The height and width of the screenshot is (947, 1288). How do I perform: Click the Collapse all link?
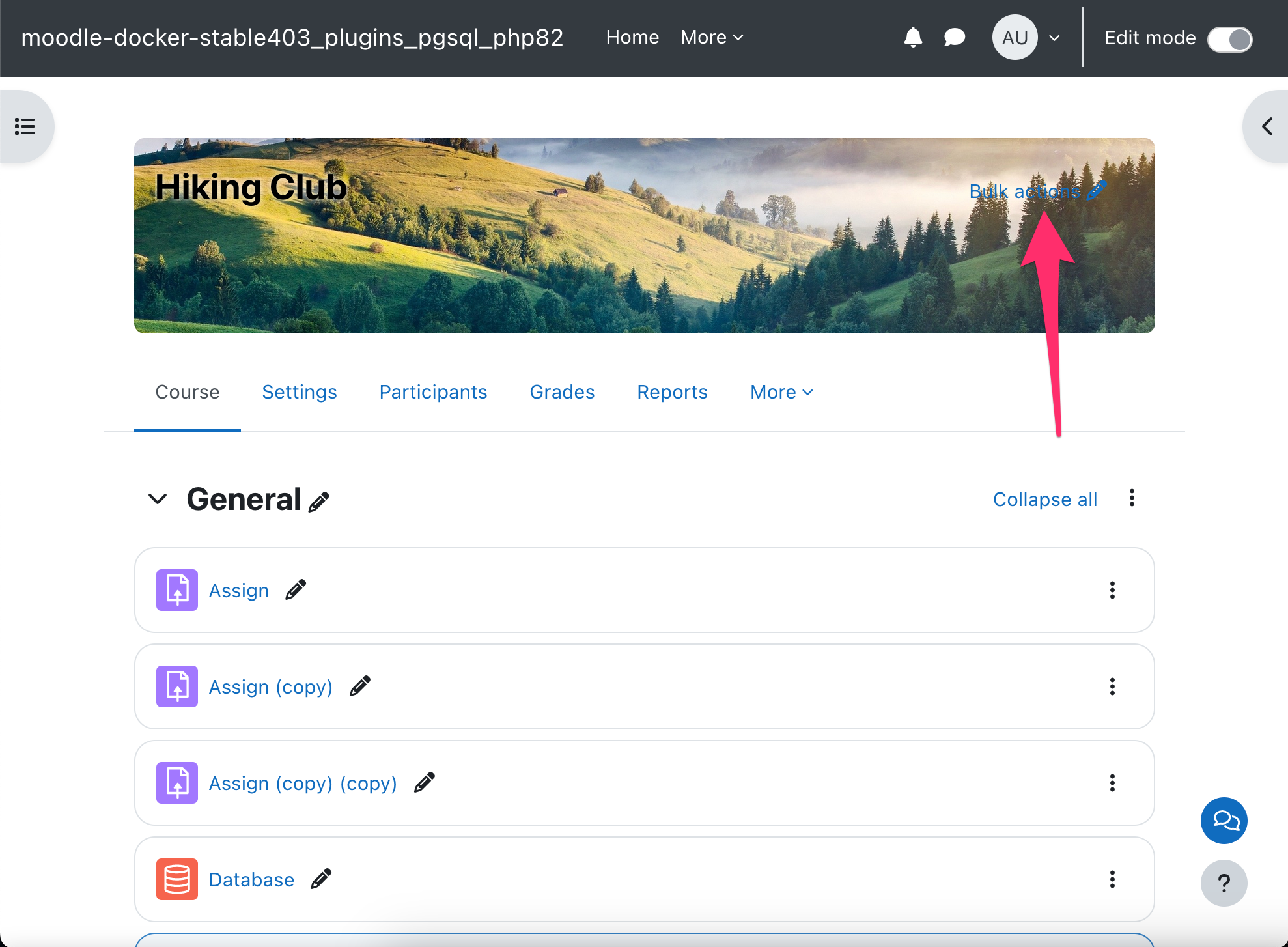[x=1044, y=499]
